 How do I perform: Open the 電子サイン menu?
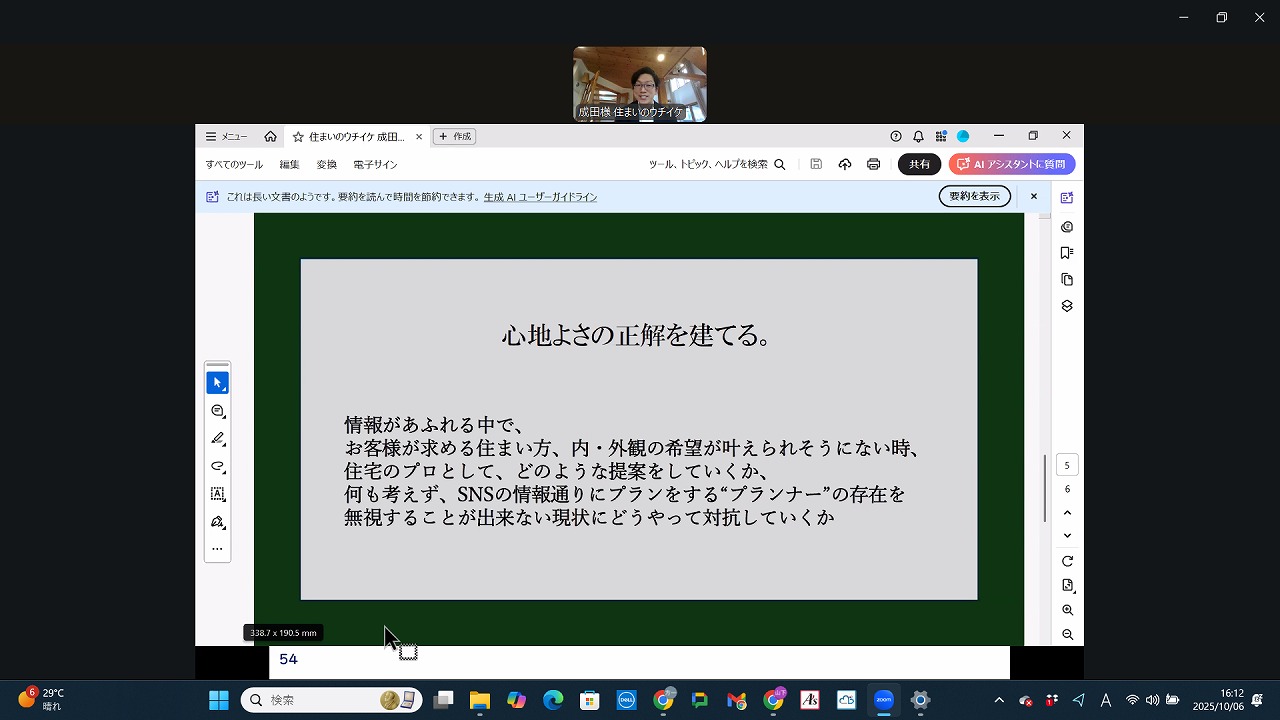pos(375,164)
